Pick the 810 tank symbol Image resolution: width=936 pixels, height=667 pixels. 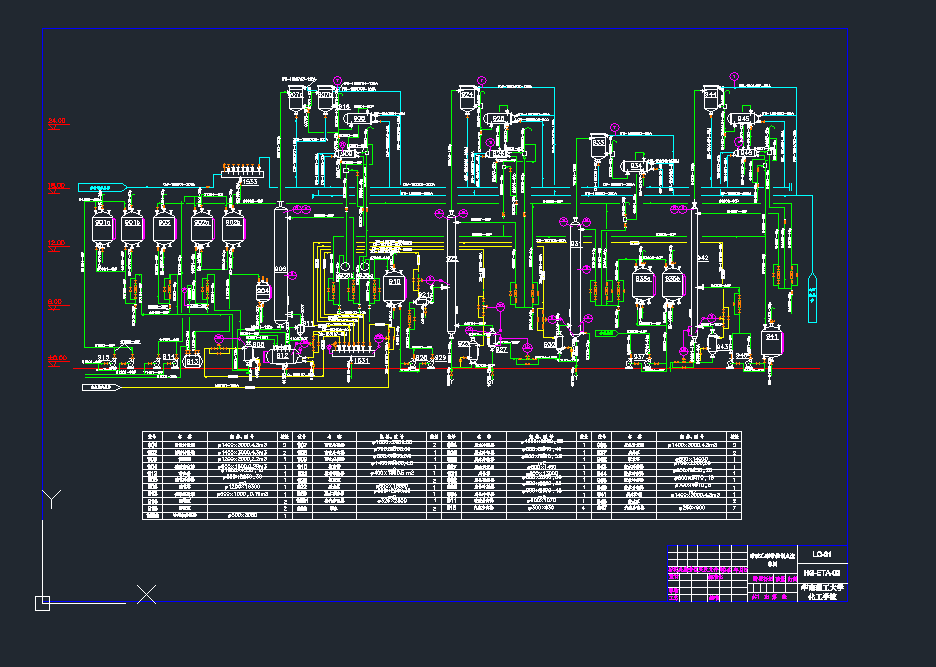(x=394, y=283)
